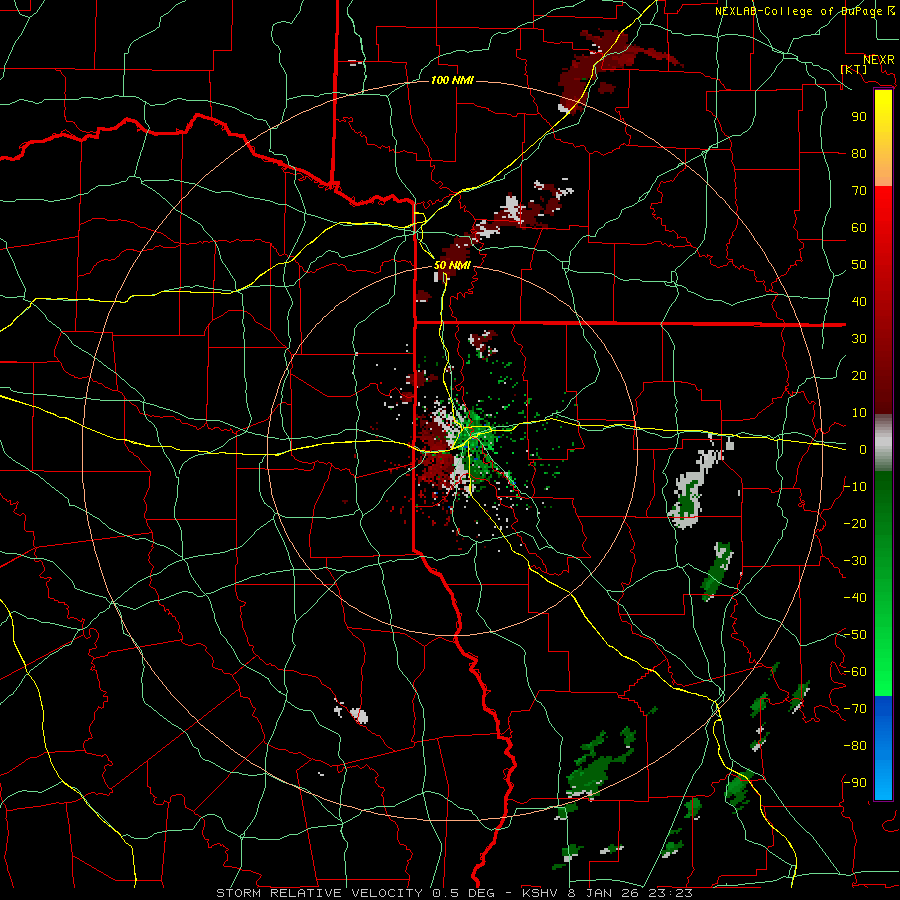Click the 30 value on velocity scale

click(859, 339)
